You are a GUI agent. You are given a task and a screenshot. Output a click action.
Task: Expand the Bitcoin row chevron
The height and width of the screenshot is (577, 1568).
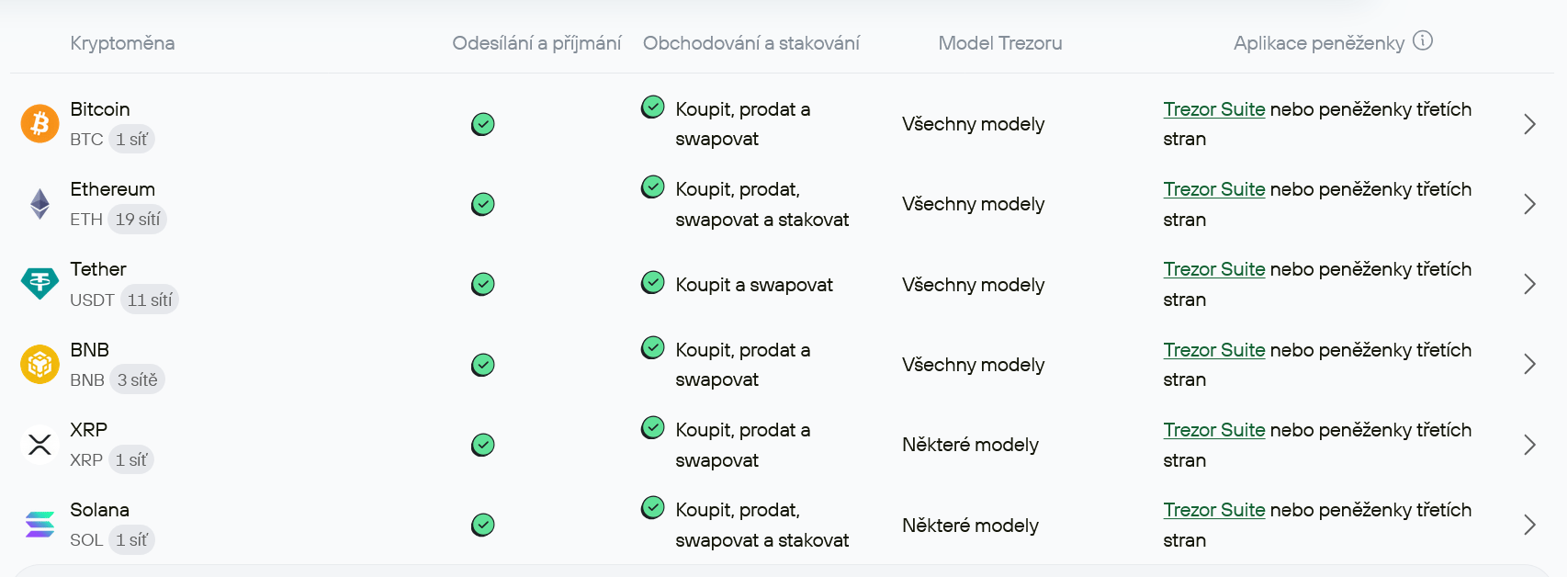click(1529, 124)
